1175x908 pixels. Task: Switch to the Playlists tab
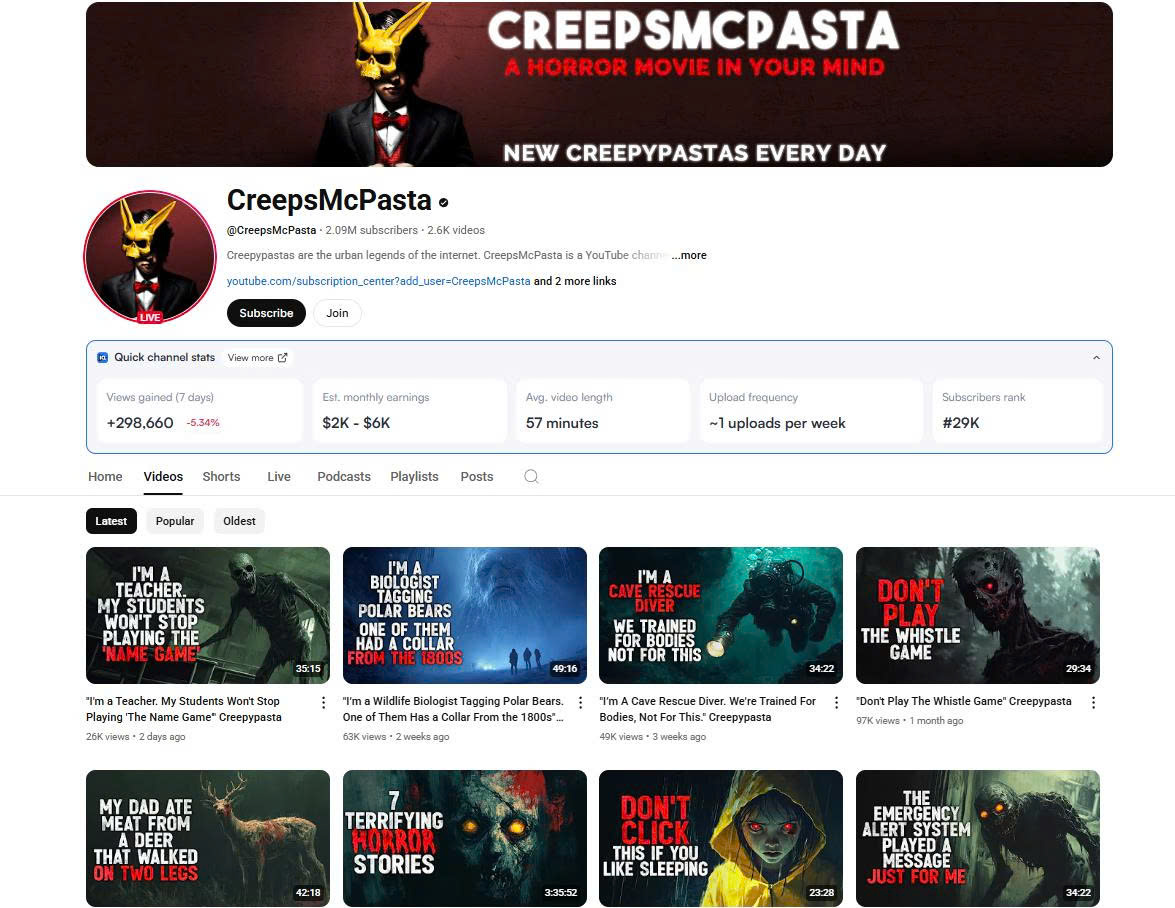(x=414, y=476)
